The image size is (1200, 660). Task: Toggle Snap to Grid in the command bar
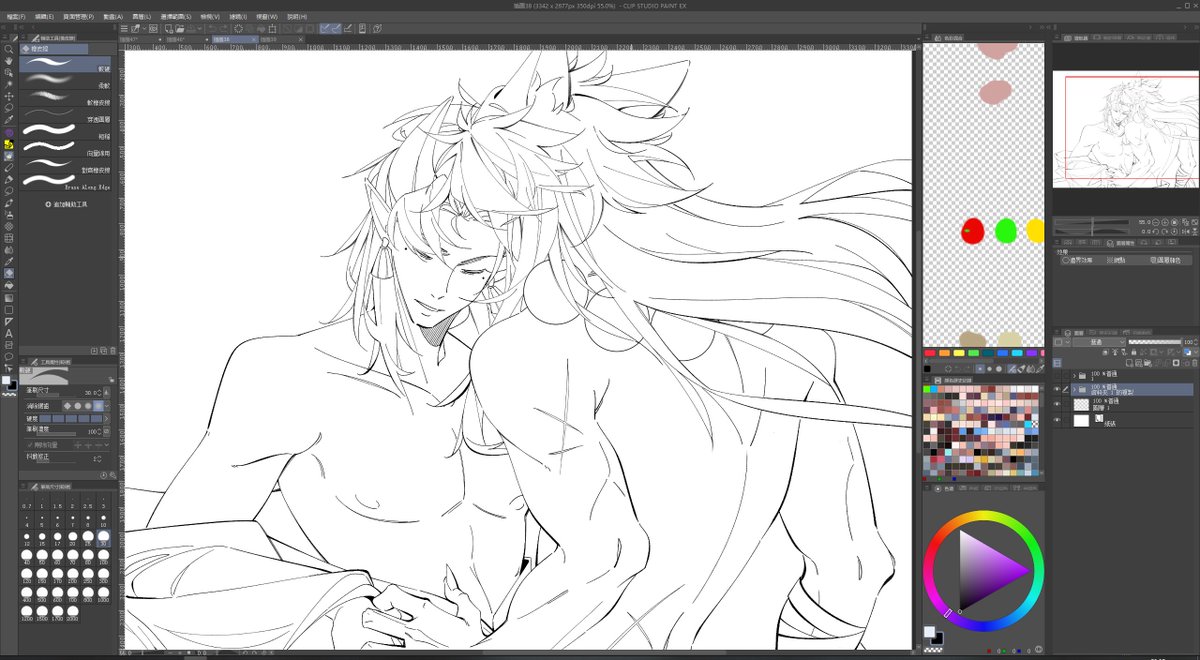(x=350, y=29)
